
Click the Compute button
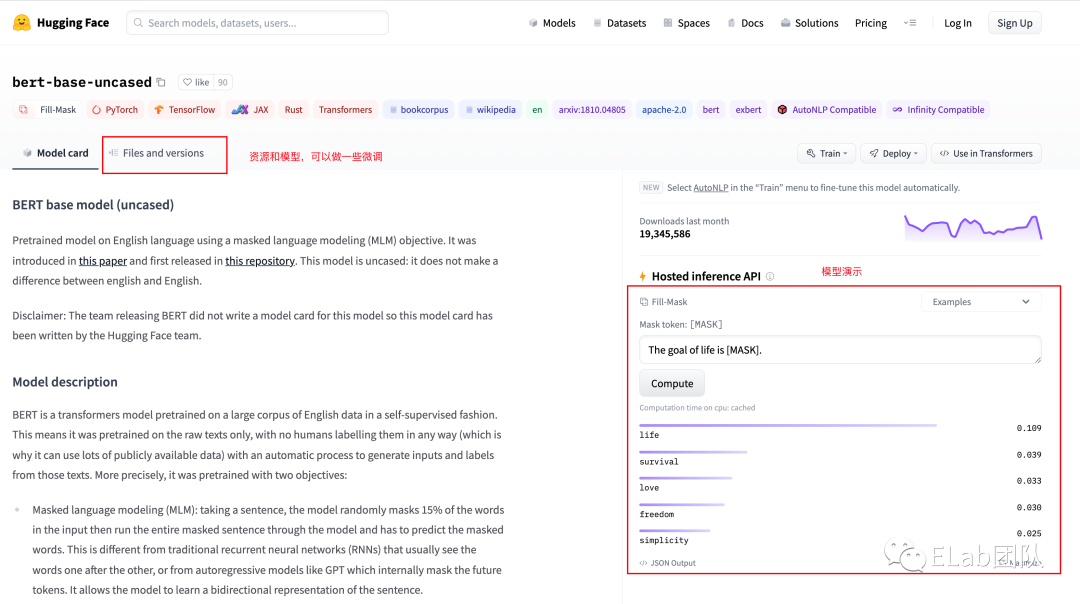click(672, 384)
